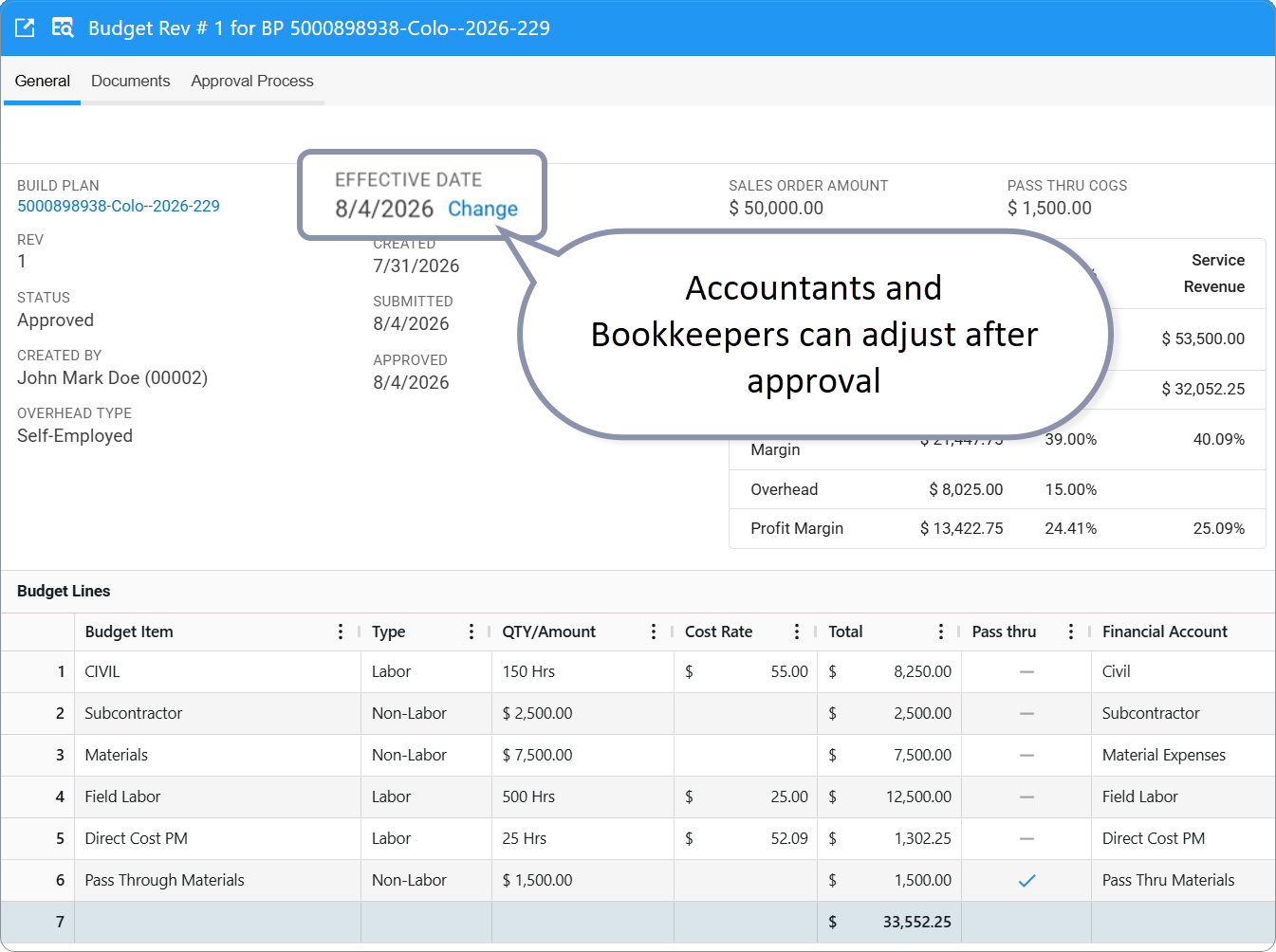This screenshot has width=1276, height=952.
Task: Open build plan 5000898938-Colo--2026-229 link
Action: (119, 206)
